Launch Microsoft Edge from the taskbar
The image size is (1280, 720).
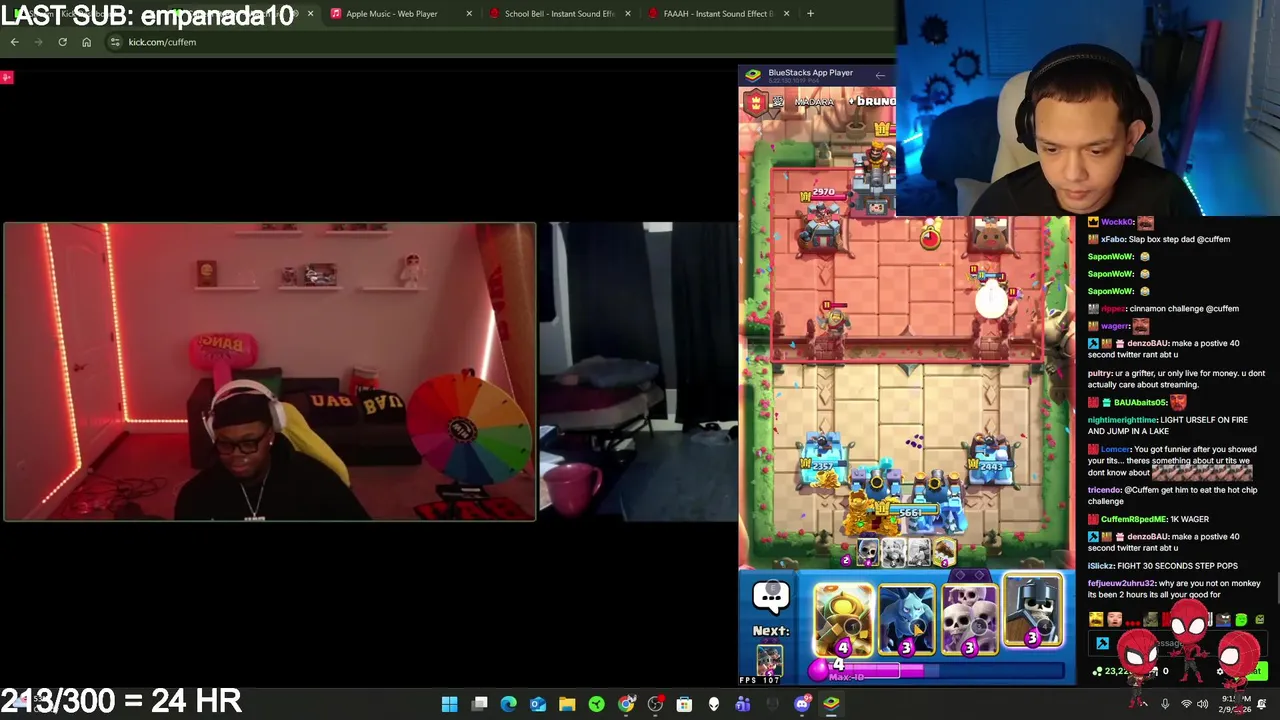pos(508,704)
